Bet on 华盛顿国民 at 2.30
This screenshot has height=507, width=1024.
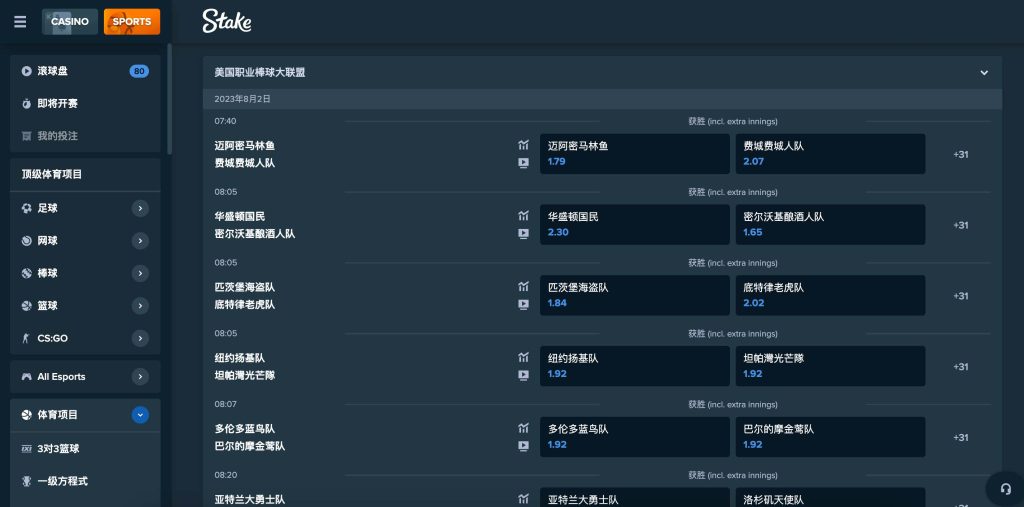click(x=634, y=225)
